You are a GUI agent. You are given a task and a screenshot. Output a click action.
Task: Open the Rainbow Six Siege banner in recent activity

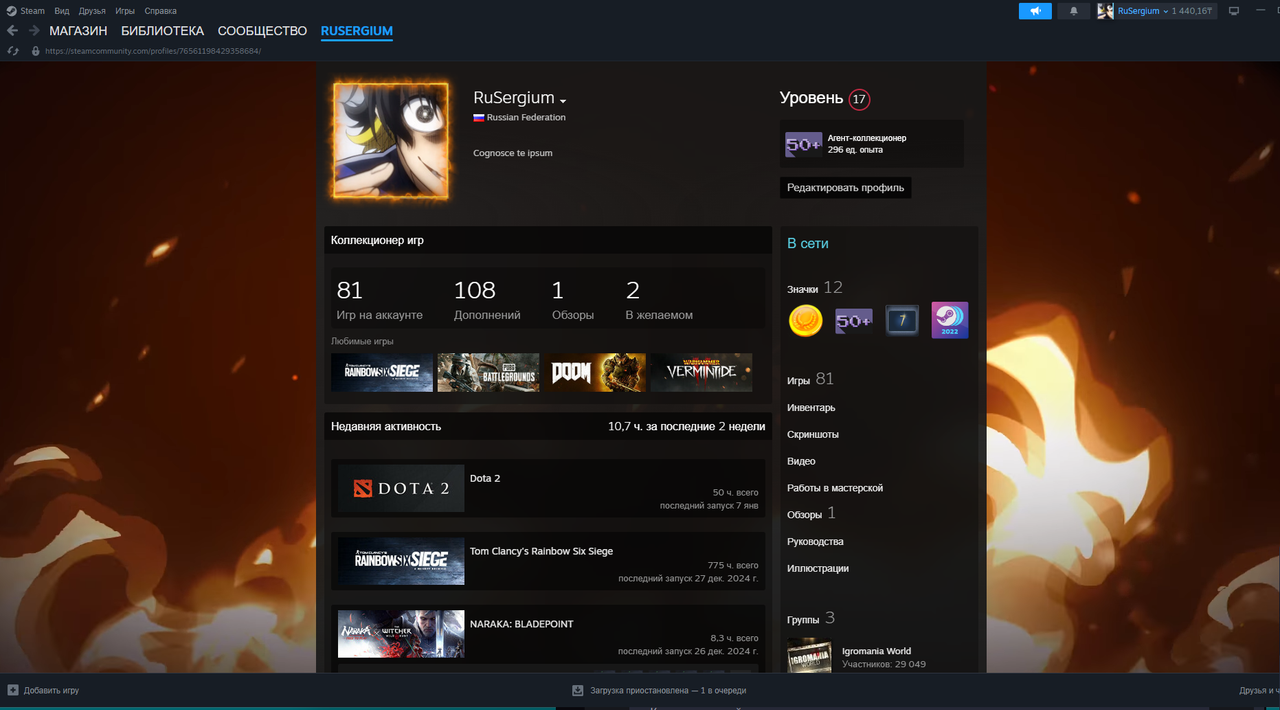(401, 561)
